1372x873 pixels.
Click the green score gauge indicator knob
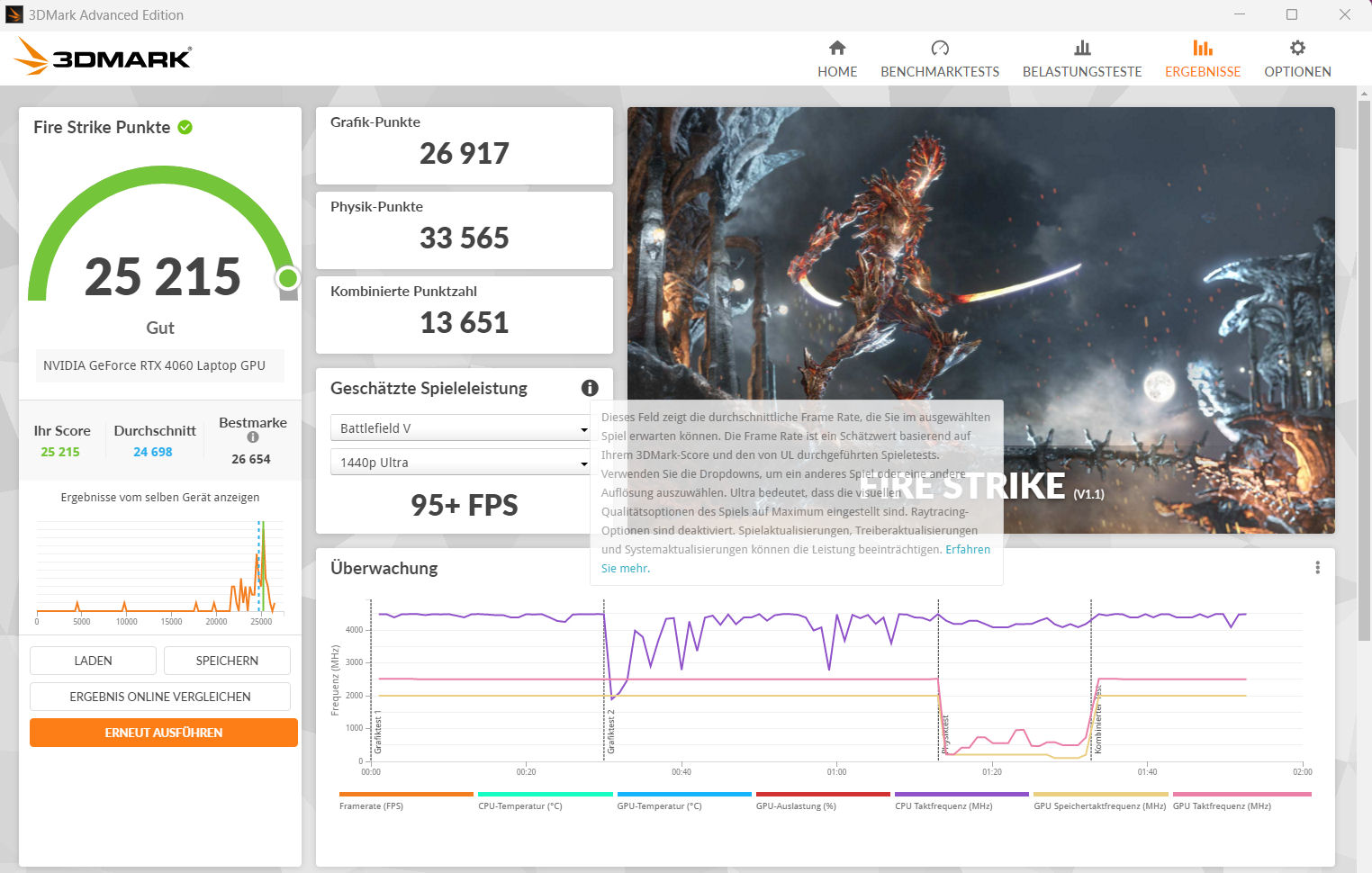pos(288,277)
